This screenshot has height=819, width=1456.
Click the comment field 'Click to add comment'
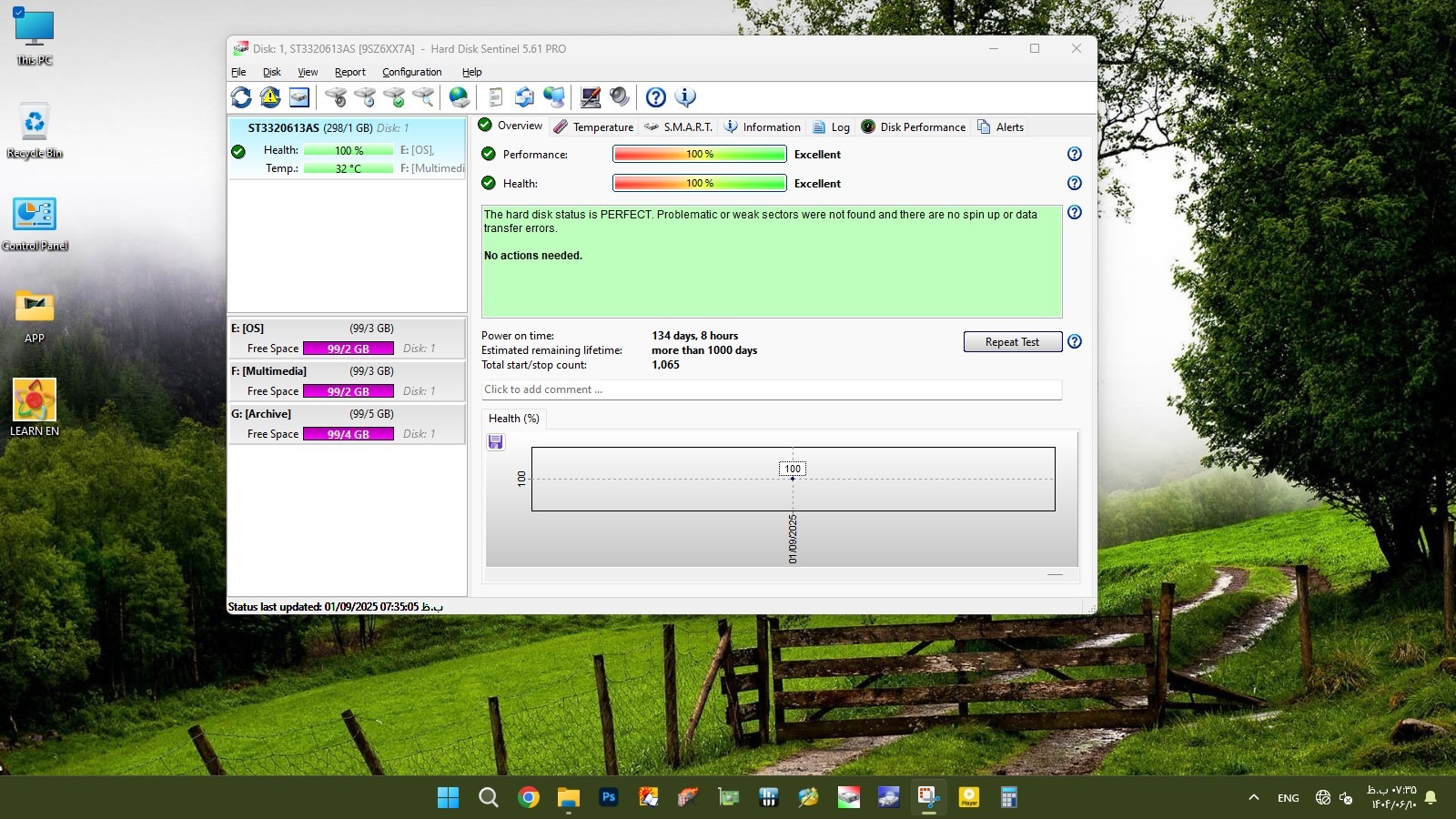click(x=772, y=389)
